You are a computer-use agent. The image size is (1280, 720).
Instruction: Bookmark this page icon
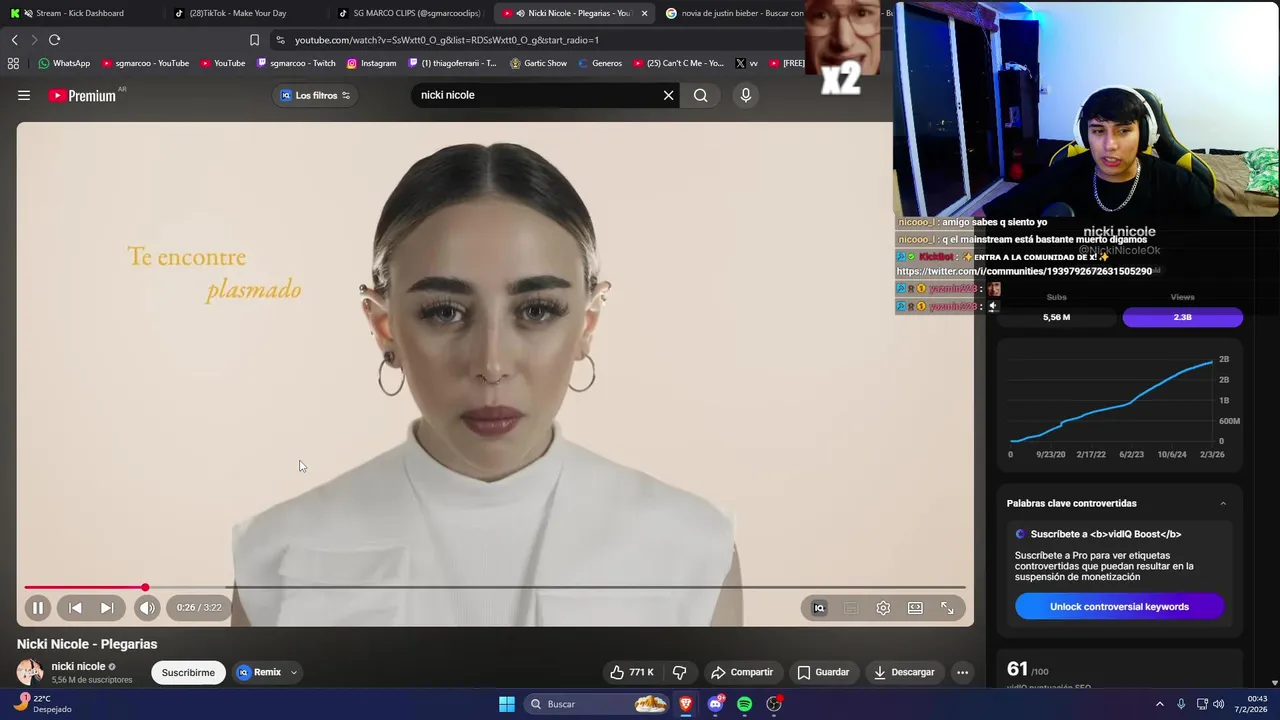[x=254, y=40]
